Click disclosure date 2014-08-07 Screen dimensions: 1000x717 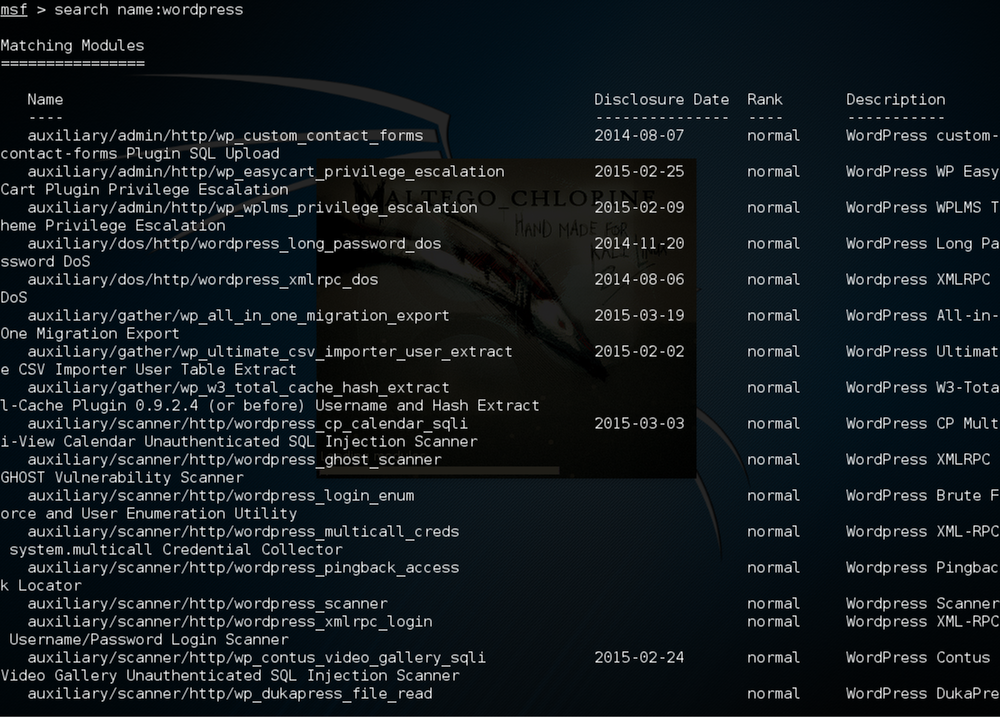point(639,136)
